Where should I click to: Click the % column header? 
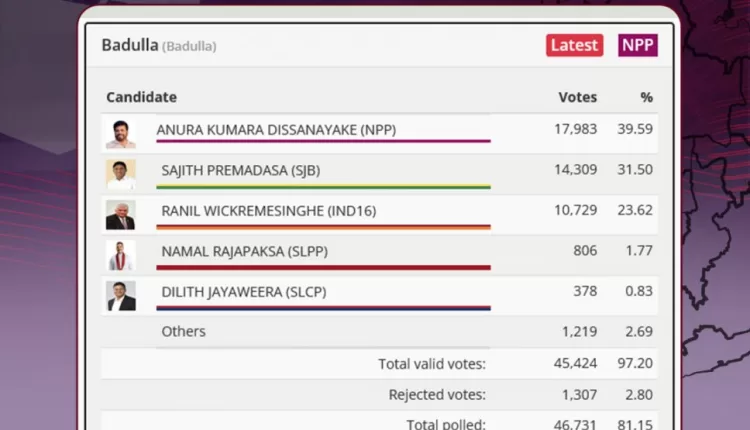pyautogui.click(x=646, y=97)
